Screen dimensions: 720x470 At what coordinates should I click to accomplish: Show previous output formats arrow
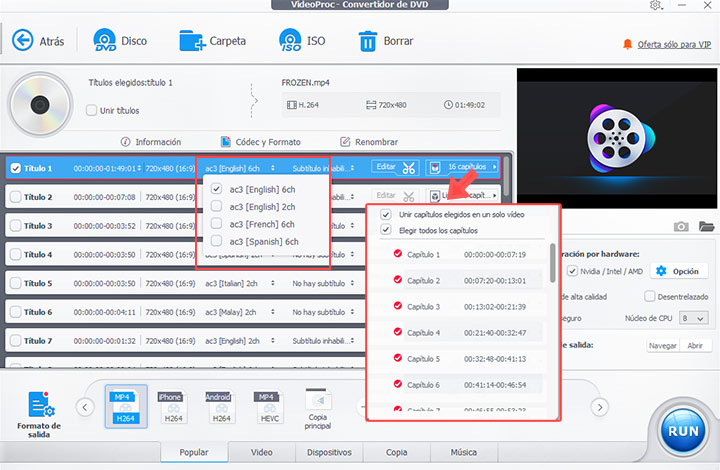85,407
